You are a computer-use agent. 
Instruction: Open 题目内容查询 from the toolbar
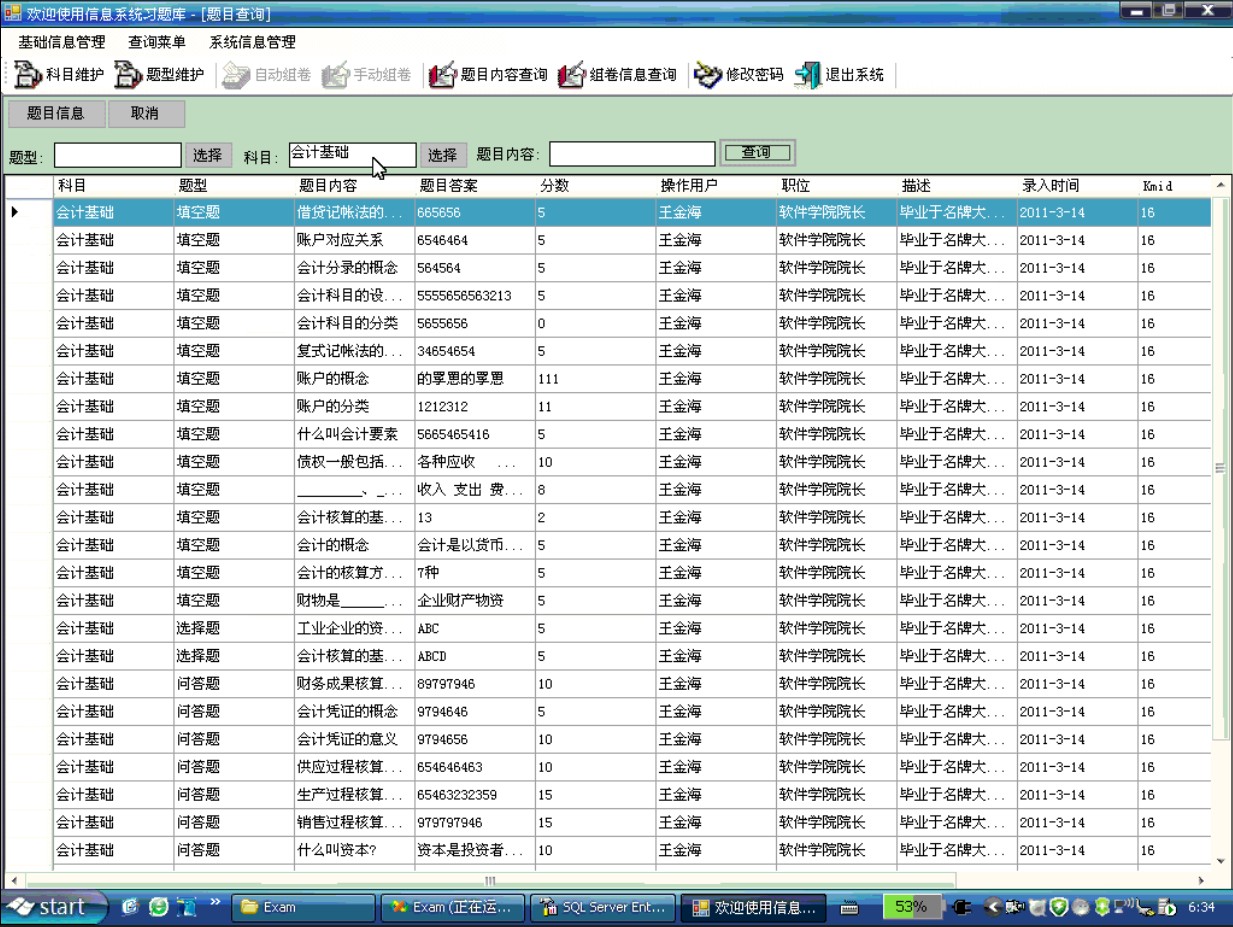point(489,75)
